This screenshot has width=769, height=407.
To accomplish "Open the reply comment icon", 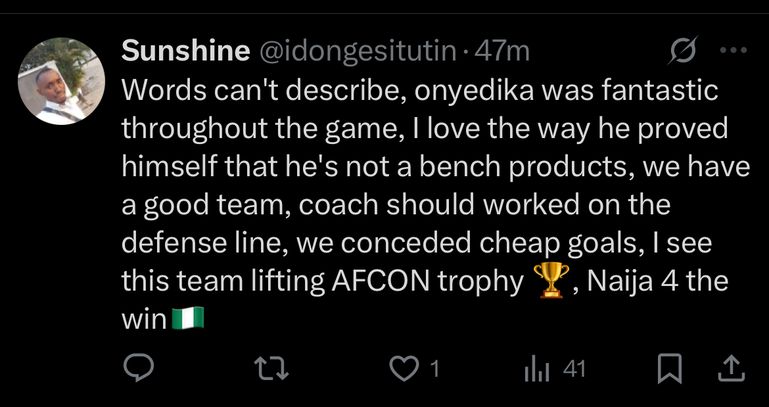I will 136,369.
